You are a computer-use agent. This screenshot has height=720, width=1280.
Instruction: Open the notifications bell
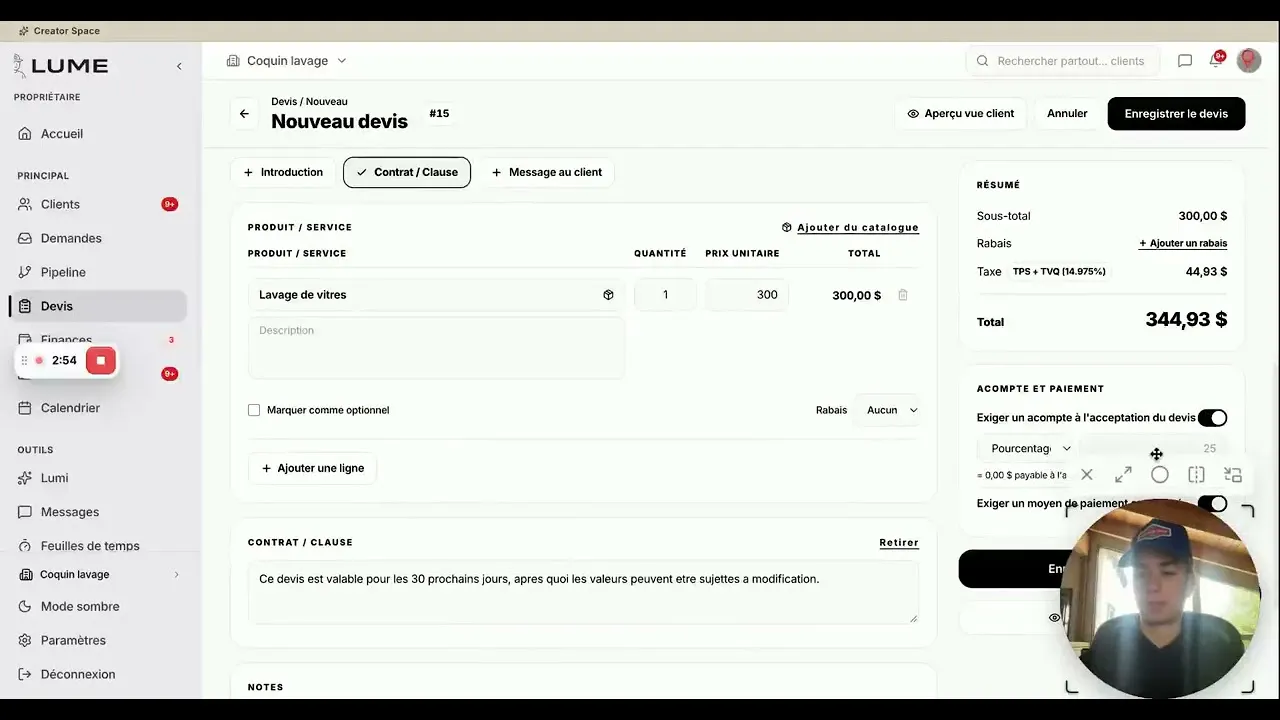[x=1216, y=61]
